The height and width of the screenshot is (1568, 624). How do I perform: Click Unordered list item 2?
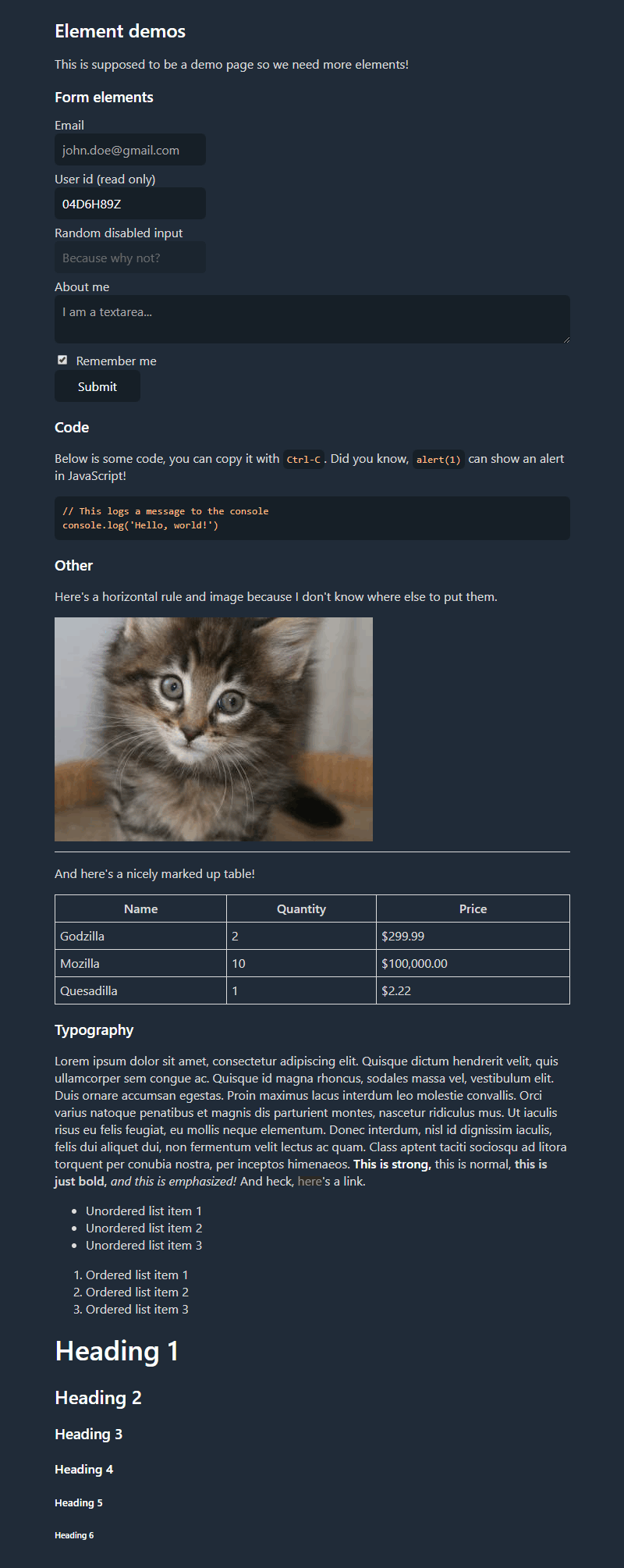pyautogui.click(x=144, y=1228)
